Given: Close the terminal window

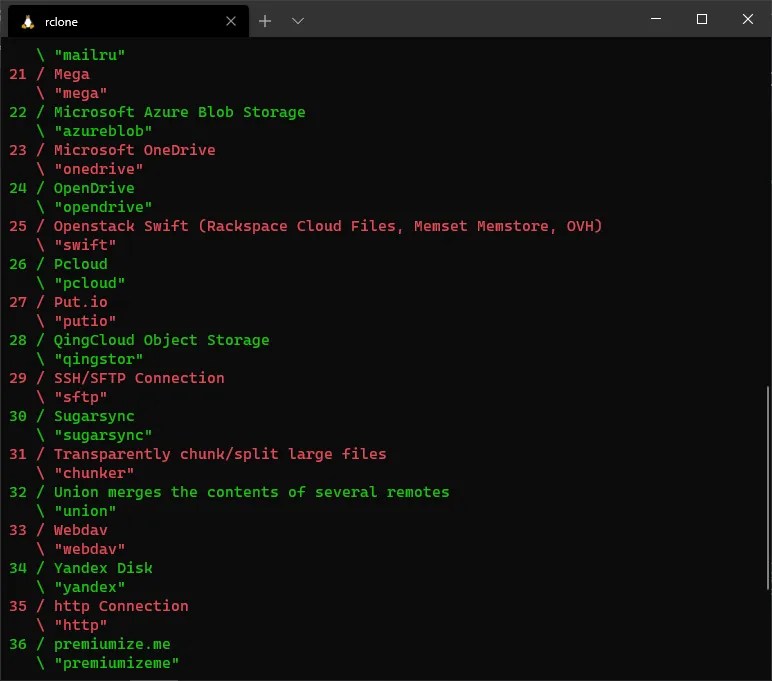Looking at the screenshot, I should coord(747,19).
